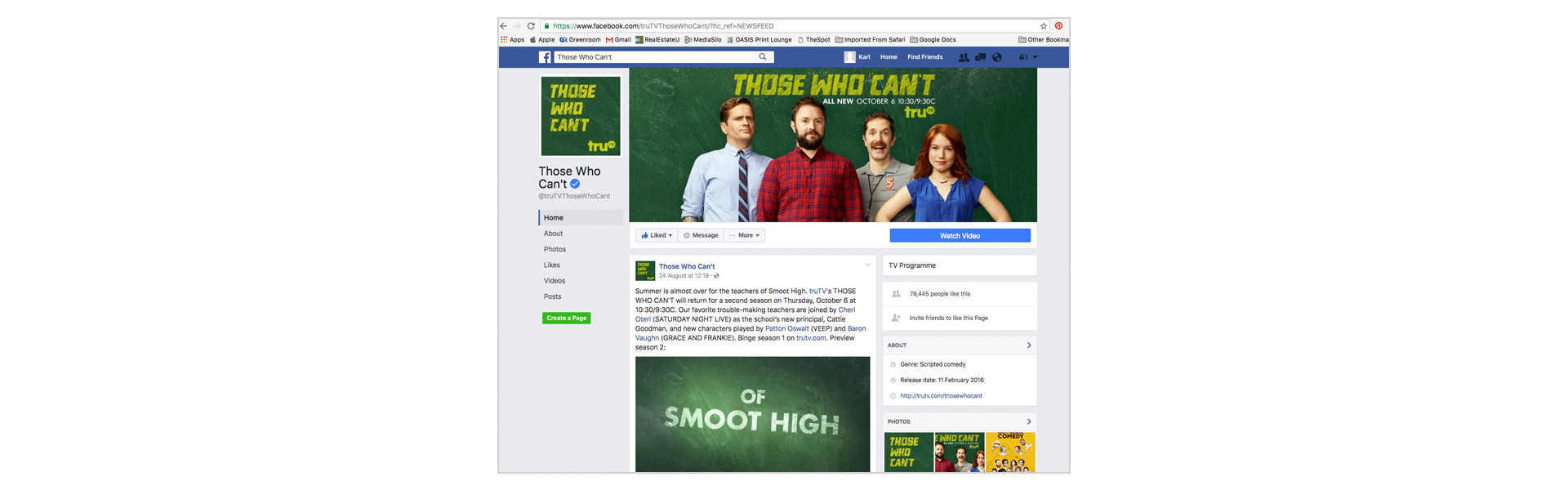Viewport: 1568px width, 490px height.
Task: Open the notifications globe icon
Action: tap(996, 57)
